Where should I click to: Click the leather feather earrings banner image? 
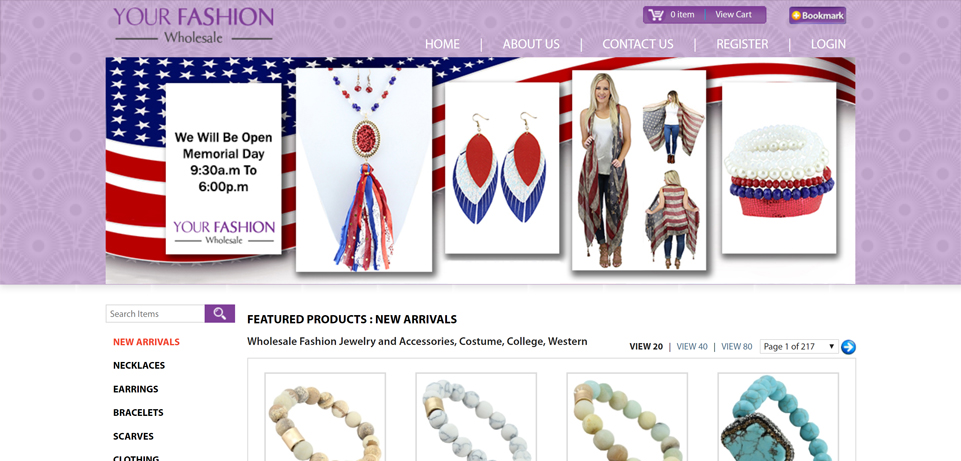(502, 168)
